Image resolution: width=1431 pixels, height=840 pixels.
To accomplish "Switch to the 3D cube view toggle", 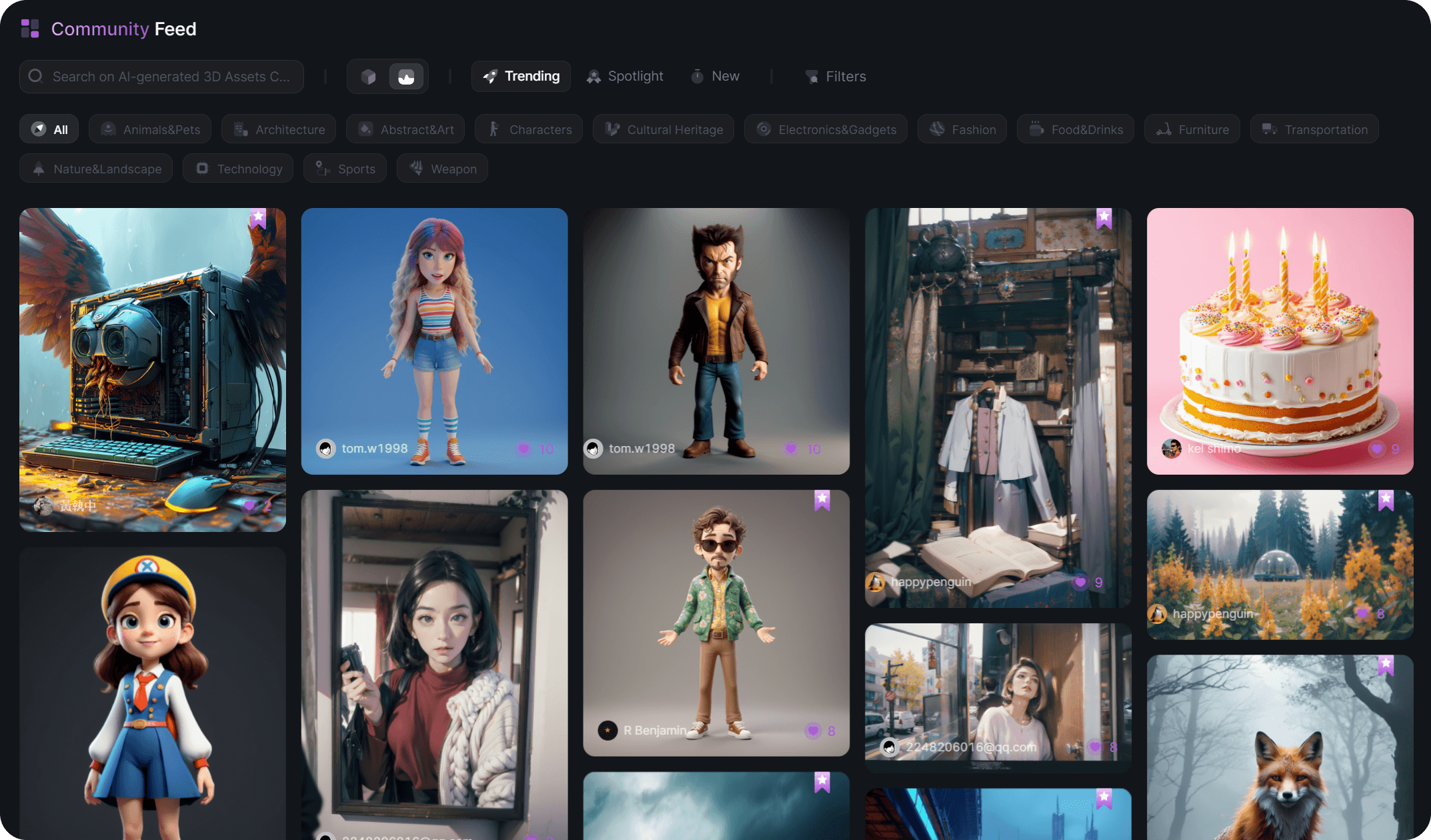I will [x=368, y=77].
